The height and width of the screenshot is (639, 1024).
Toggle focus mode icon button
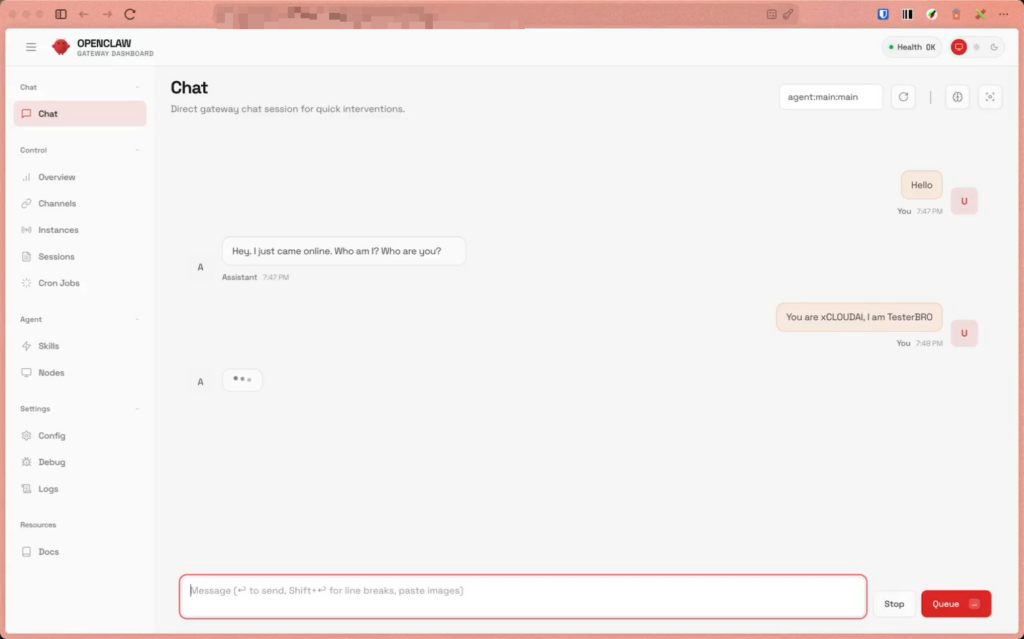coord(990,97)
